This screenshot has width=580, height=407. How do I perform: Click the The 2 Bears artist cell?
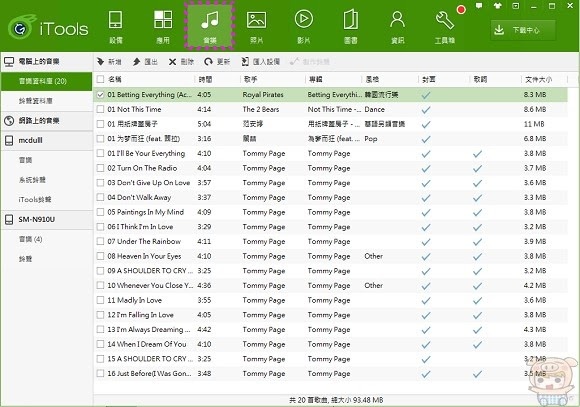click(261, 109)
